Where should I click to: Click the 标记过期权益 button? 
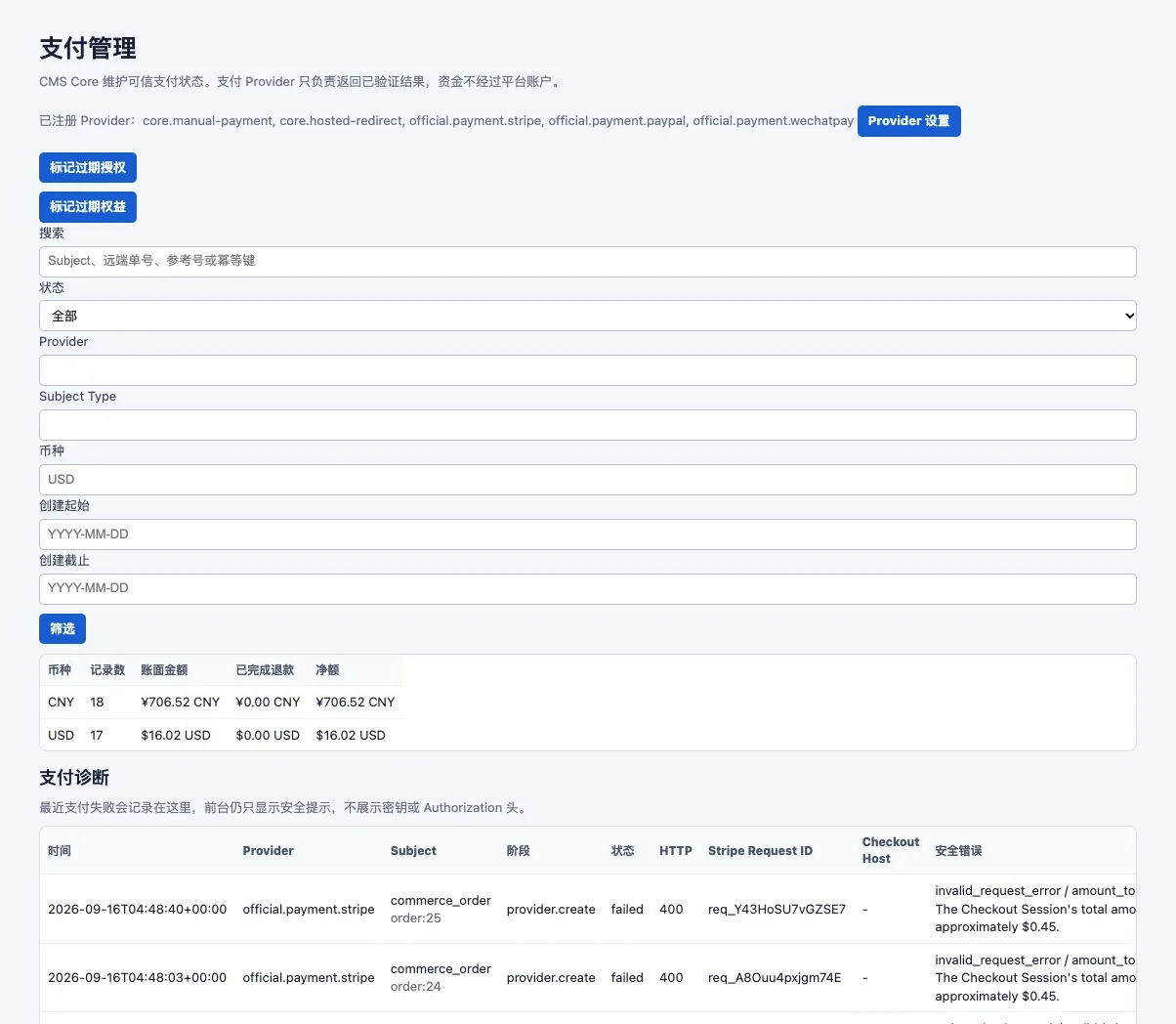[x=88, y=207]
